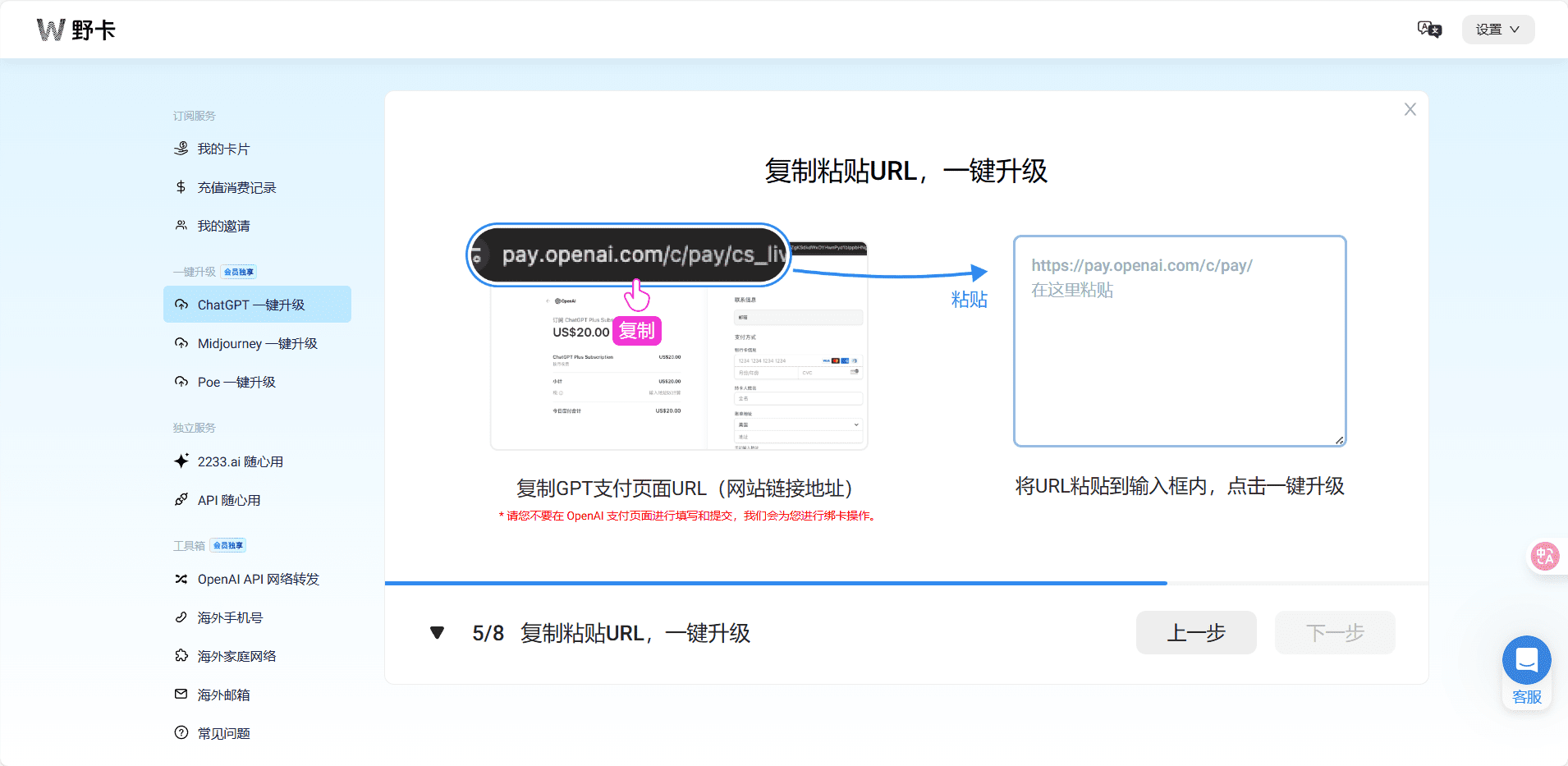
Task: Collapse the 5/8 step triangle
Action: tap(438, 633)
